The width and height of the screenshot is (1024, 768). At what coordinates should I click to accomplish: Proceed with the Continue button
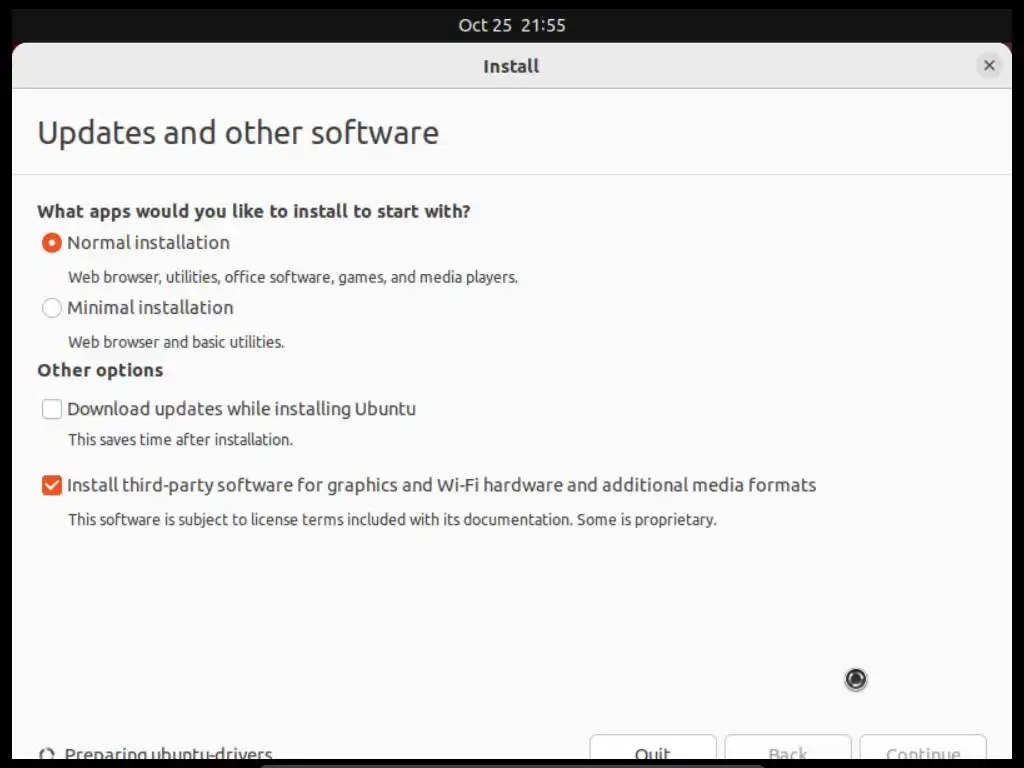[923, 748]
